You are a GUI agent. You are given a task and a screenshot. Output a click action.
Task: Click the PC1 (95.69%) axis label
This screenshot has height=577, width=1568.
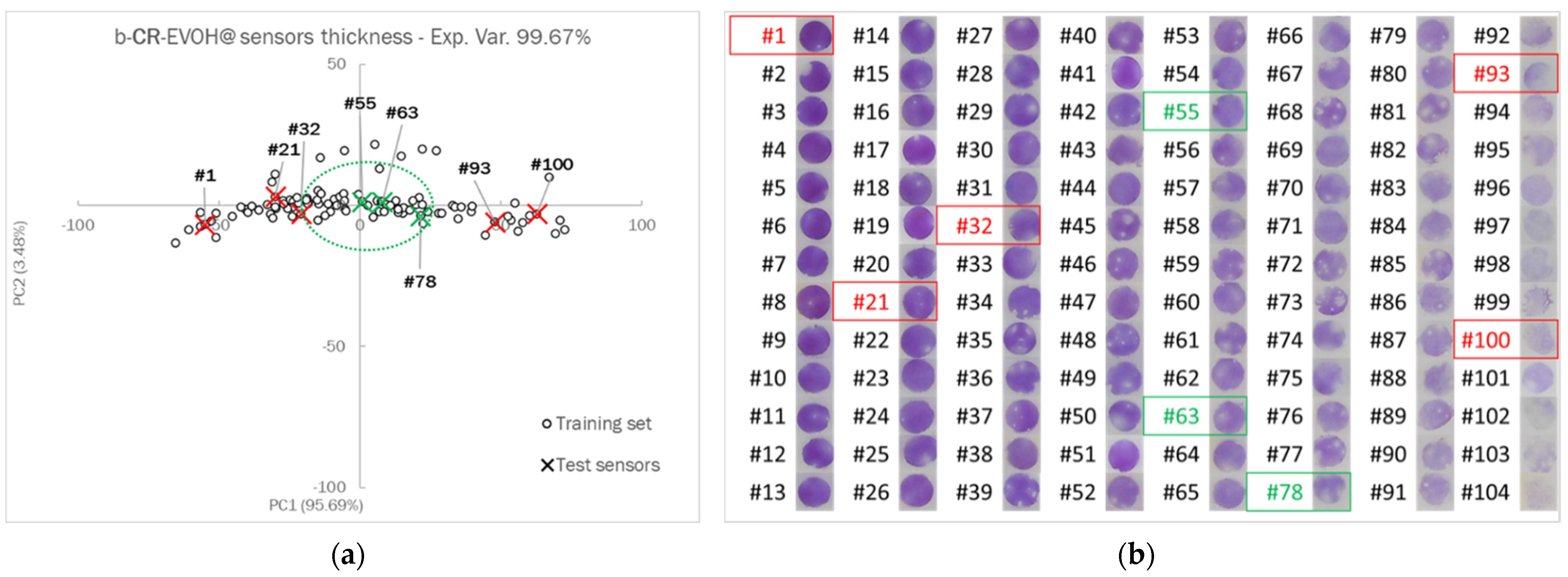coord(316,505)
